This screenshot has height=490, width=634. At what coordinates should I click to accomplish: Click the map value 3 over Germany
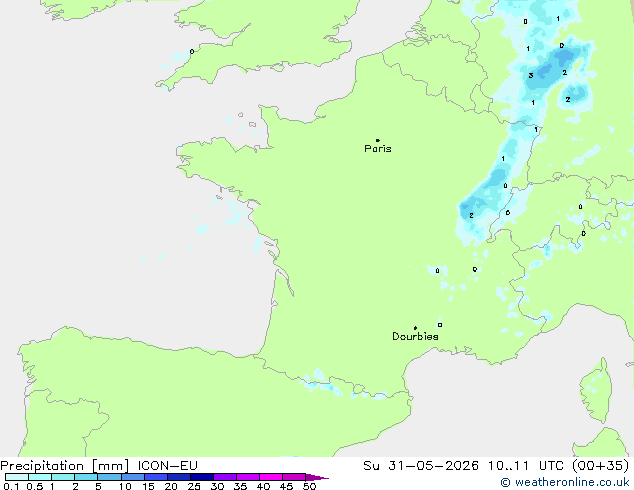click(x=531, y=76)
